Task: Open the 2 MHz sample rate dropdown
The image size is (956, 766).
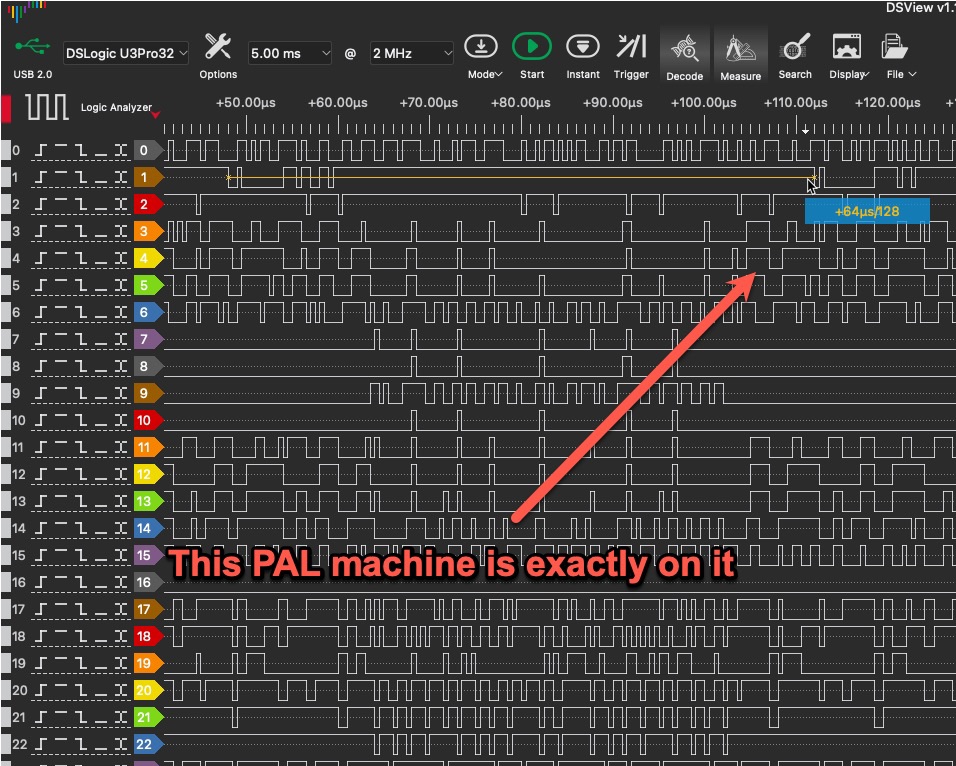Action: (412, 53)
